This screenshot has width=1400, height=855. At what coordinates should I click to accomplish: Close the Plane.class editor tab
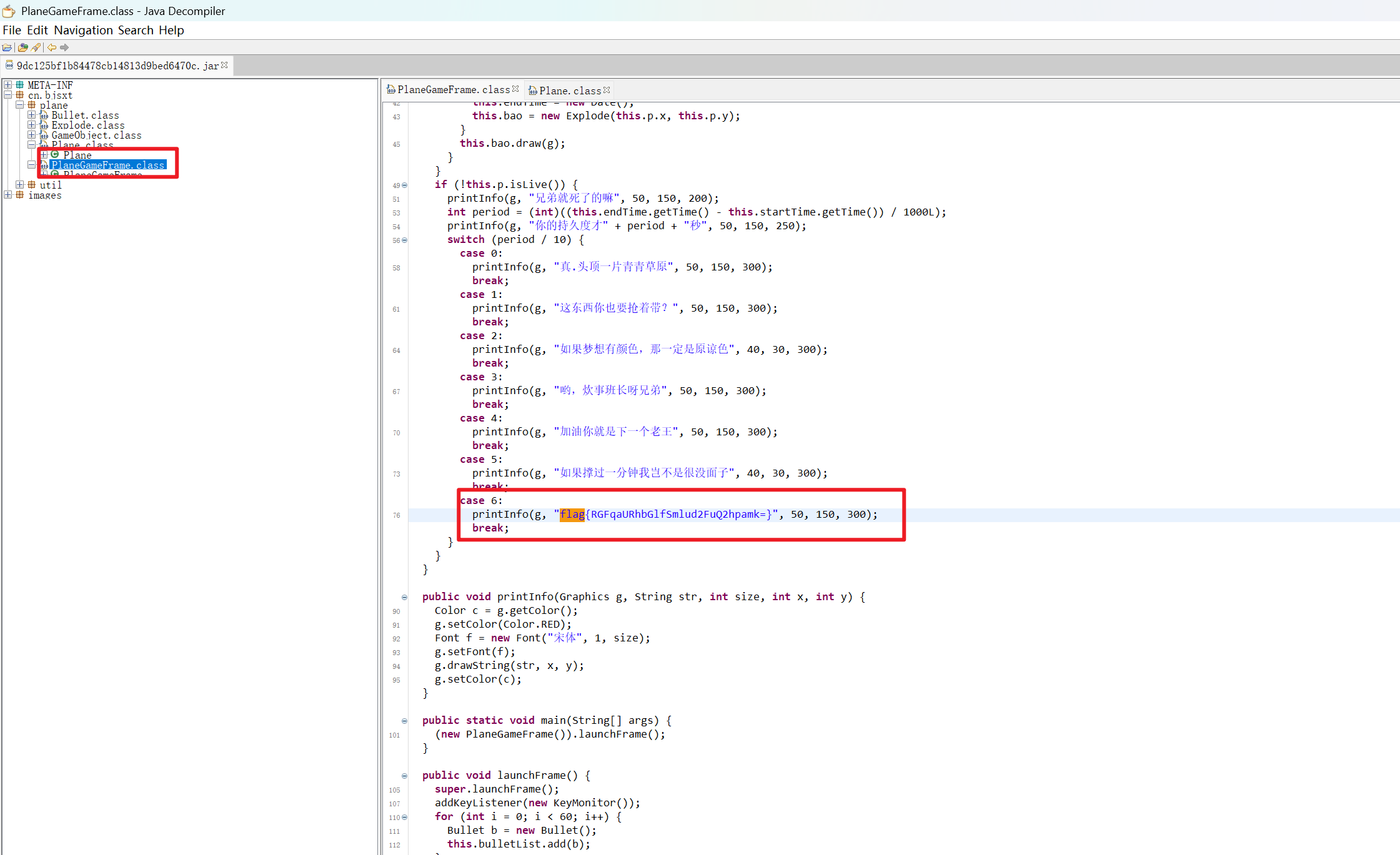point(607,91)
